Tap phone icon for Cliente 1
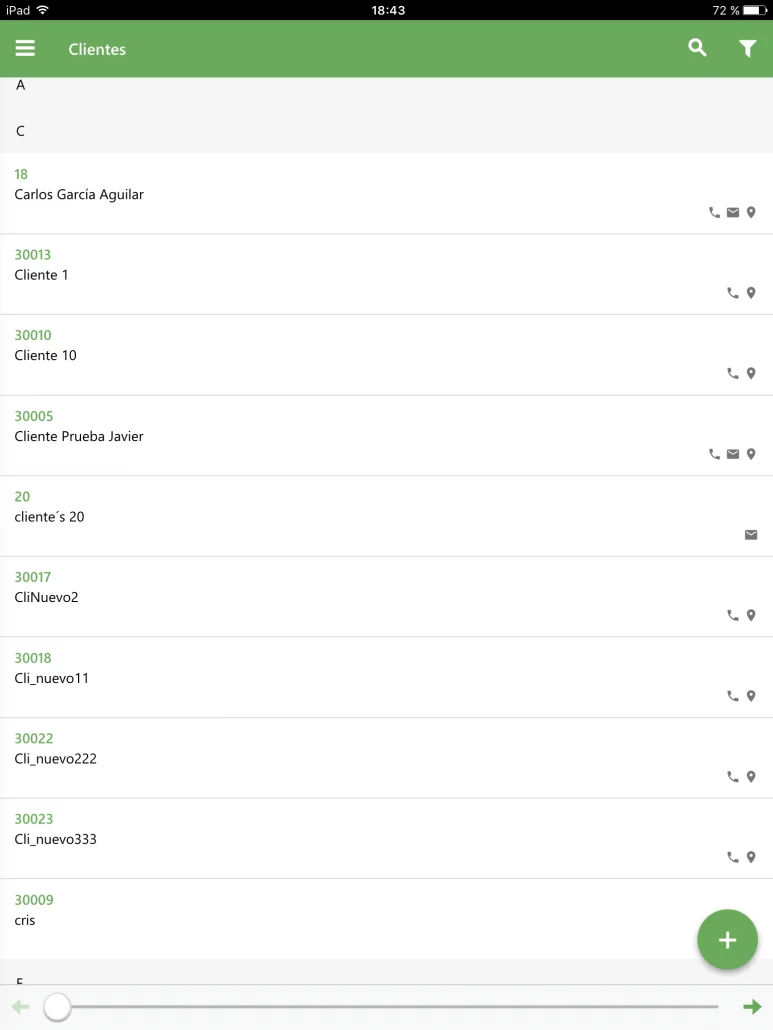 733,293
